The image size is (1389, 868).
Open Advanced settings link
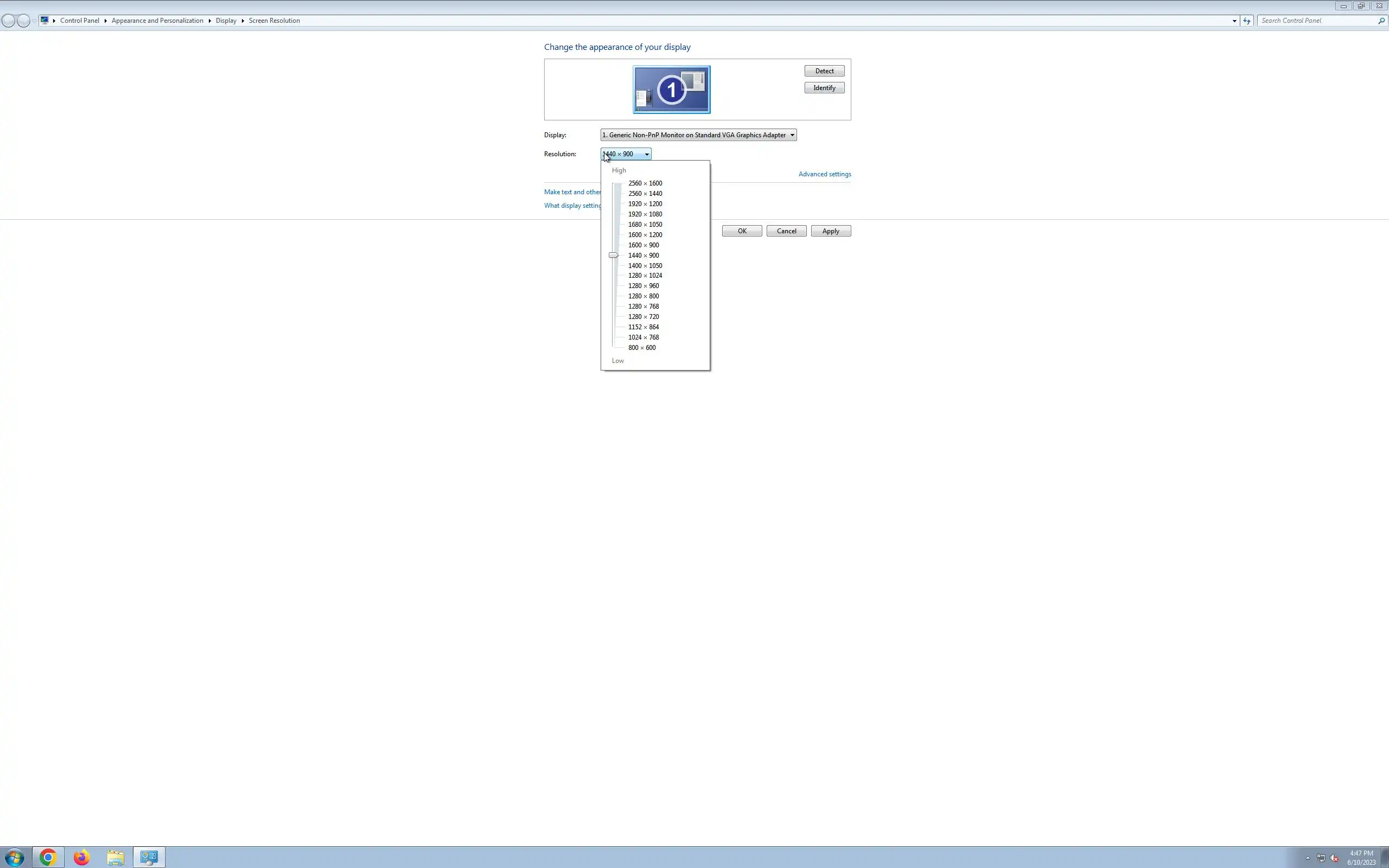click(824, 174)
